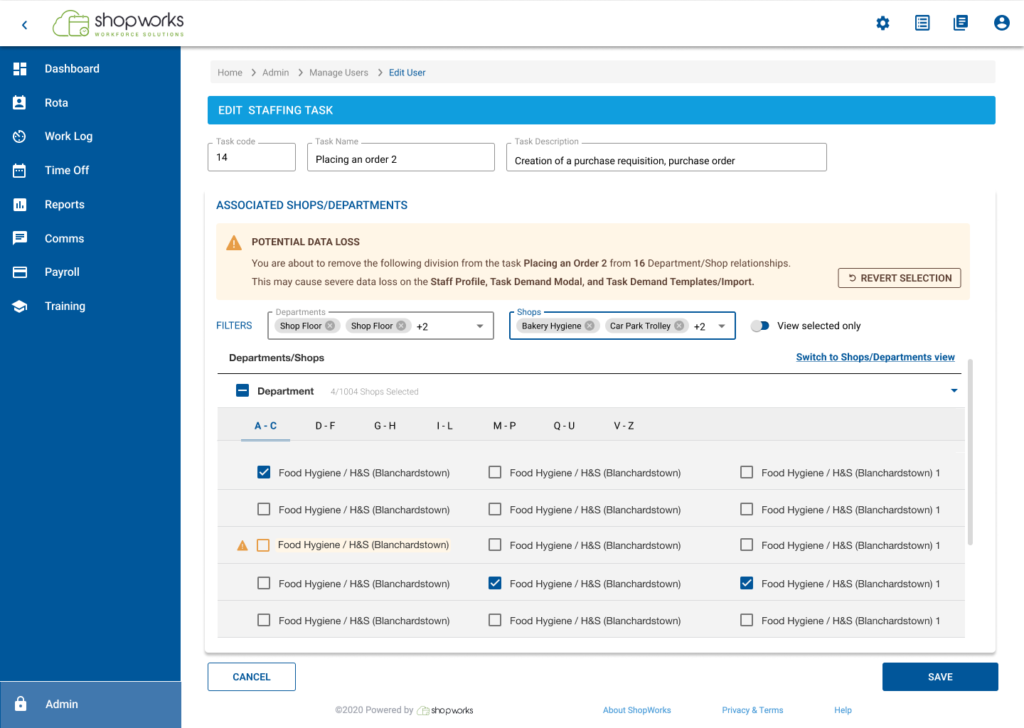Switch to the M - P alphabet tab
The height and width of the screenshot is (728, 1024).
(504, 426)
